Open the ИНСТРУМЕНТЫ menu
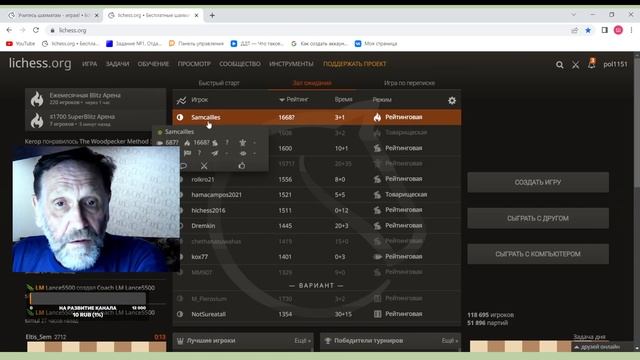640x360 pixels. click(x=291, y=64)
